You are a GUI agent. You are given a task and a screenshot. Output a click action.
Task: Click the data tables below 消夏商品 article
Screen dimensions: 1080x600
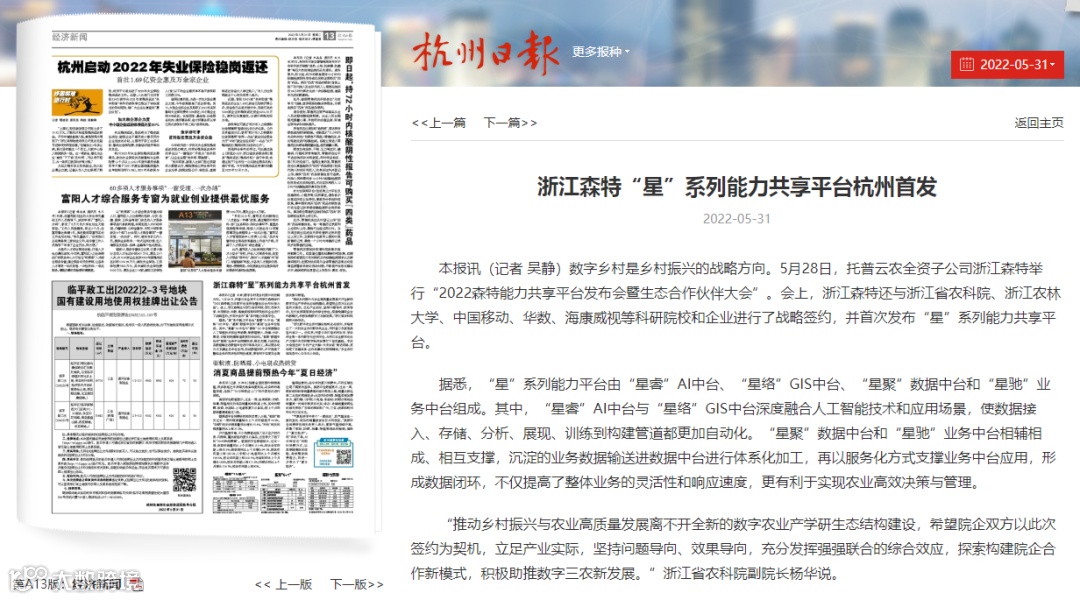pyautogui.click(x=283, y=492)
